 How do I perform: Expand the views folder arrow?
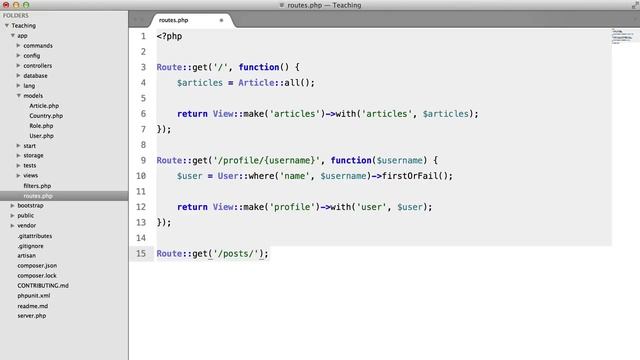(x=18, y=175)
